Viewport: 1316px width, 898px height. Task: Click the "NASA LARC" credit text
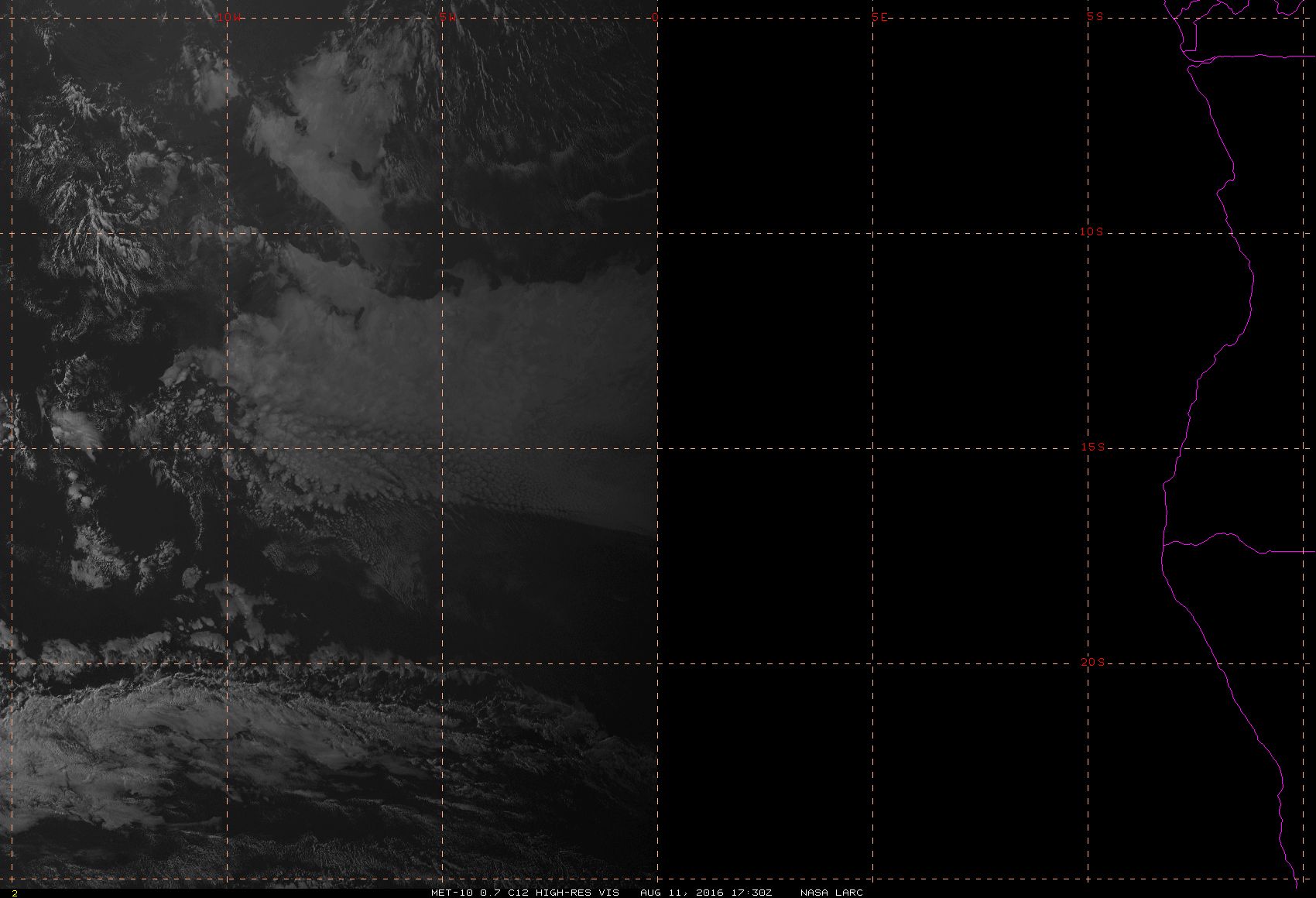(x=831, y=892)
